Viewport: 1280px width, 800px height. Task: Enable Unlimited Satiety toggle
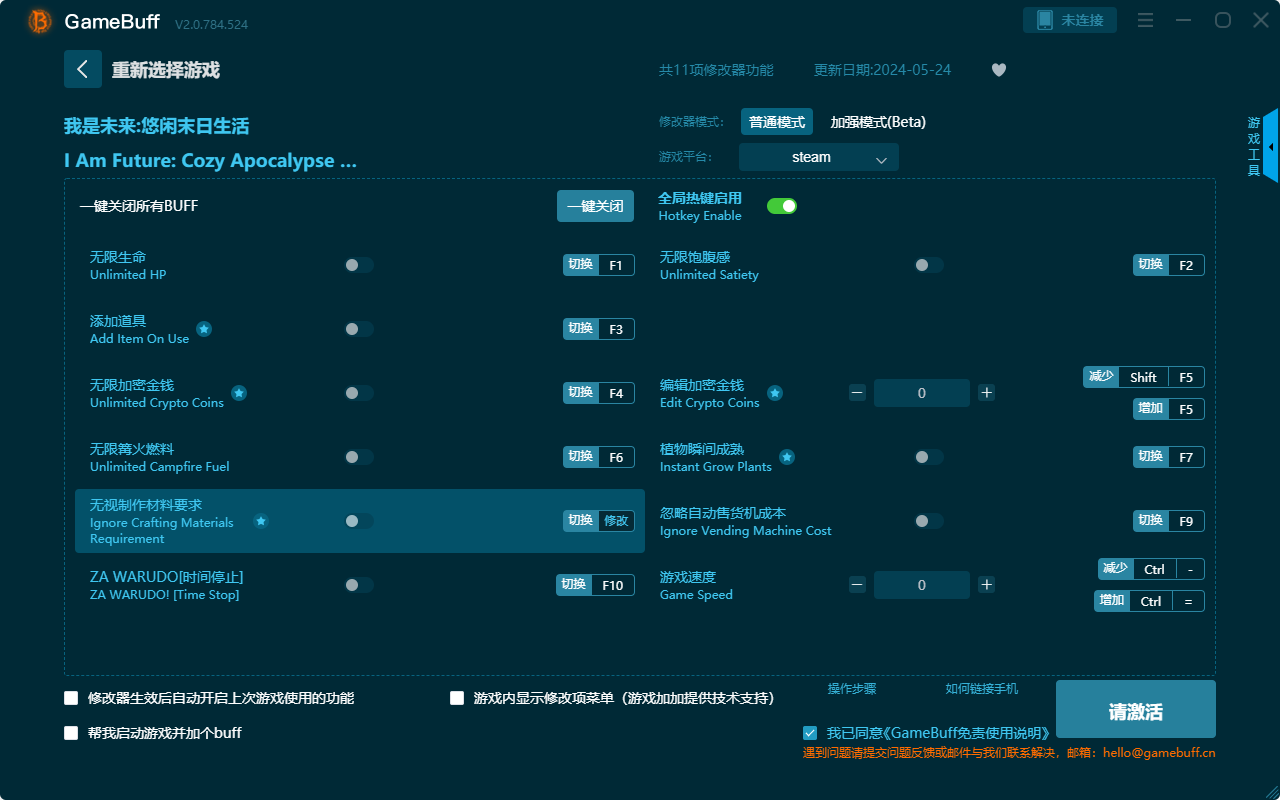tap(929, 265)
